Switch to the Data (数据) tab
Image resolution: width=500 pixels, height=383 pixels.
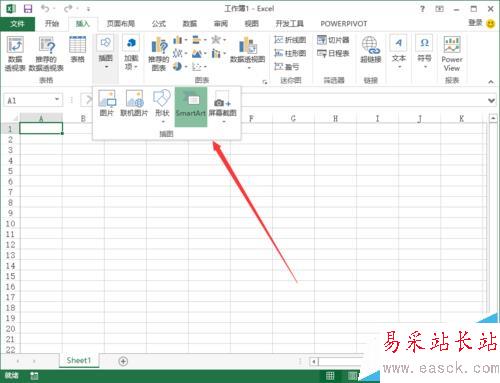click(190, 24)
